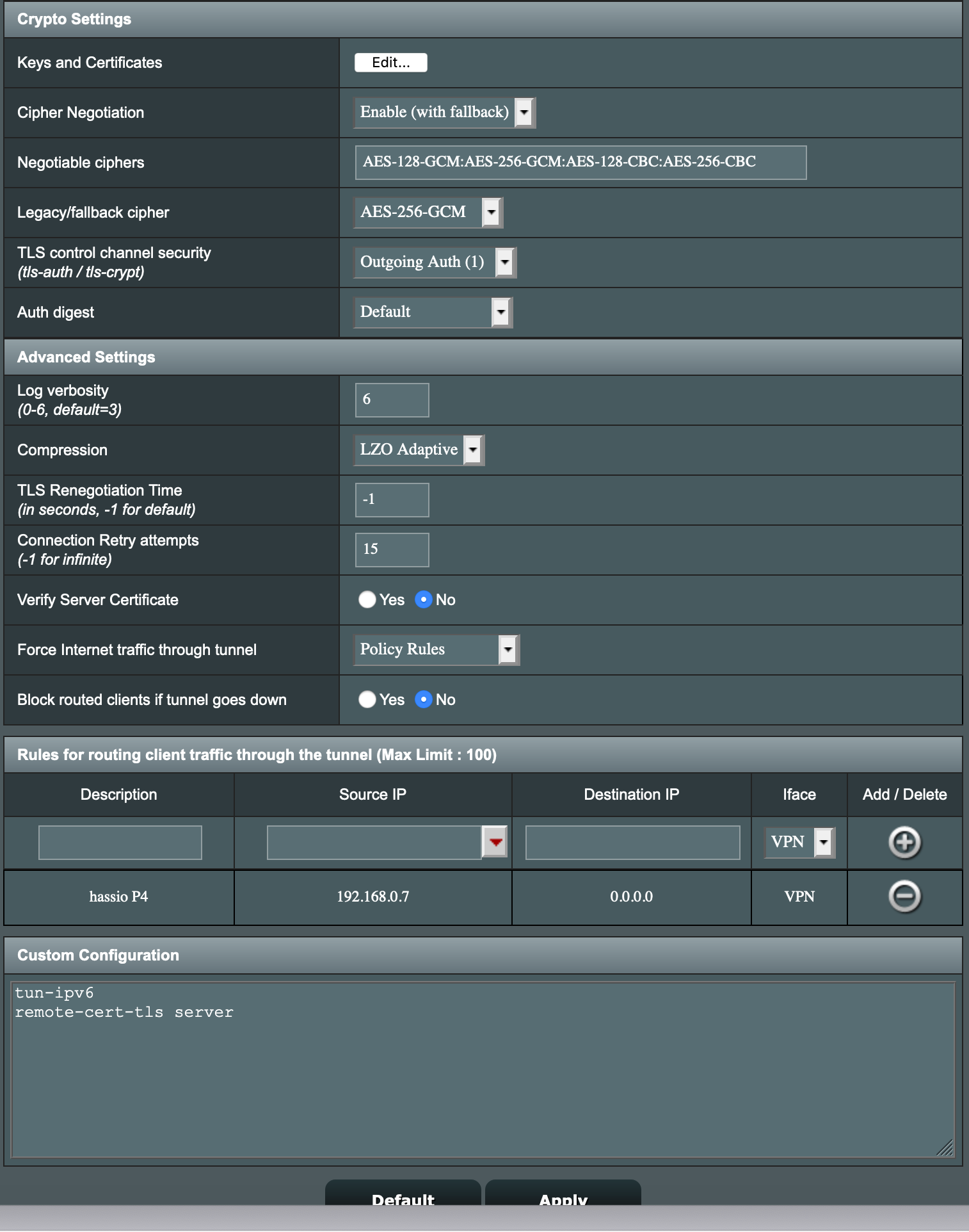Screen dimensions: 969x1232
Task: Click the Source IP input field
Action: pos(374,843)
